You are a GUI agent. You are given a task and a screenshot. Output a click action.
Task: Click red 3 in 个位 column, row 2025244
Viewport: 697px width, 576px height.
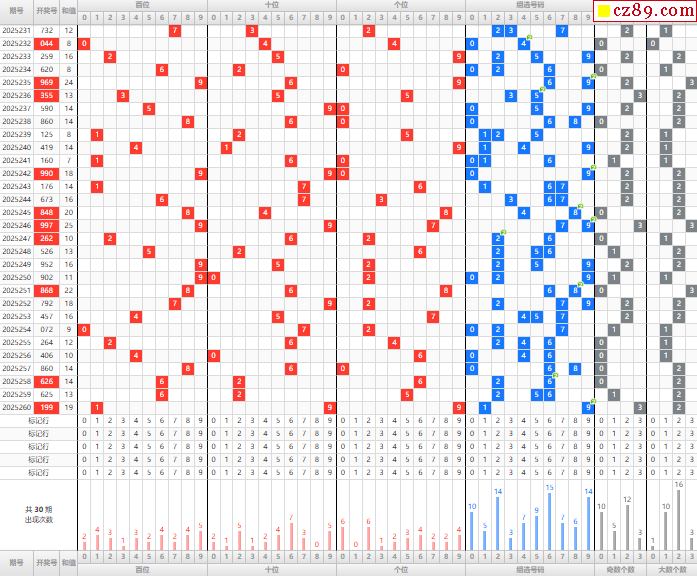(381, 200)
